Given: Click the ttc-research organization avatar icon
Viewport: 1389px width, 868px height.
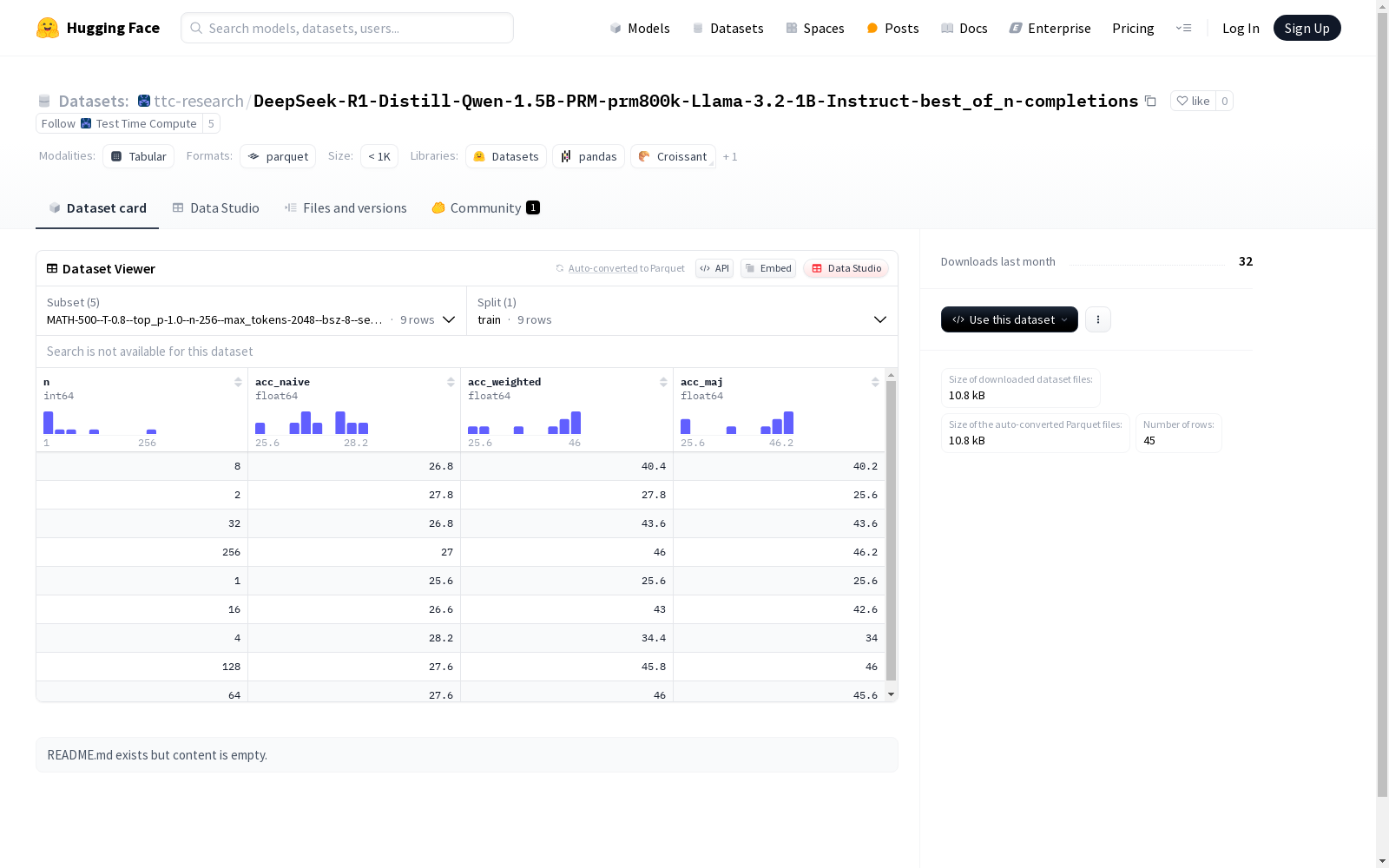Looking at the screenshot, I should (x=144, y=101).
